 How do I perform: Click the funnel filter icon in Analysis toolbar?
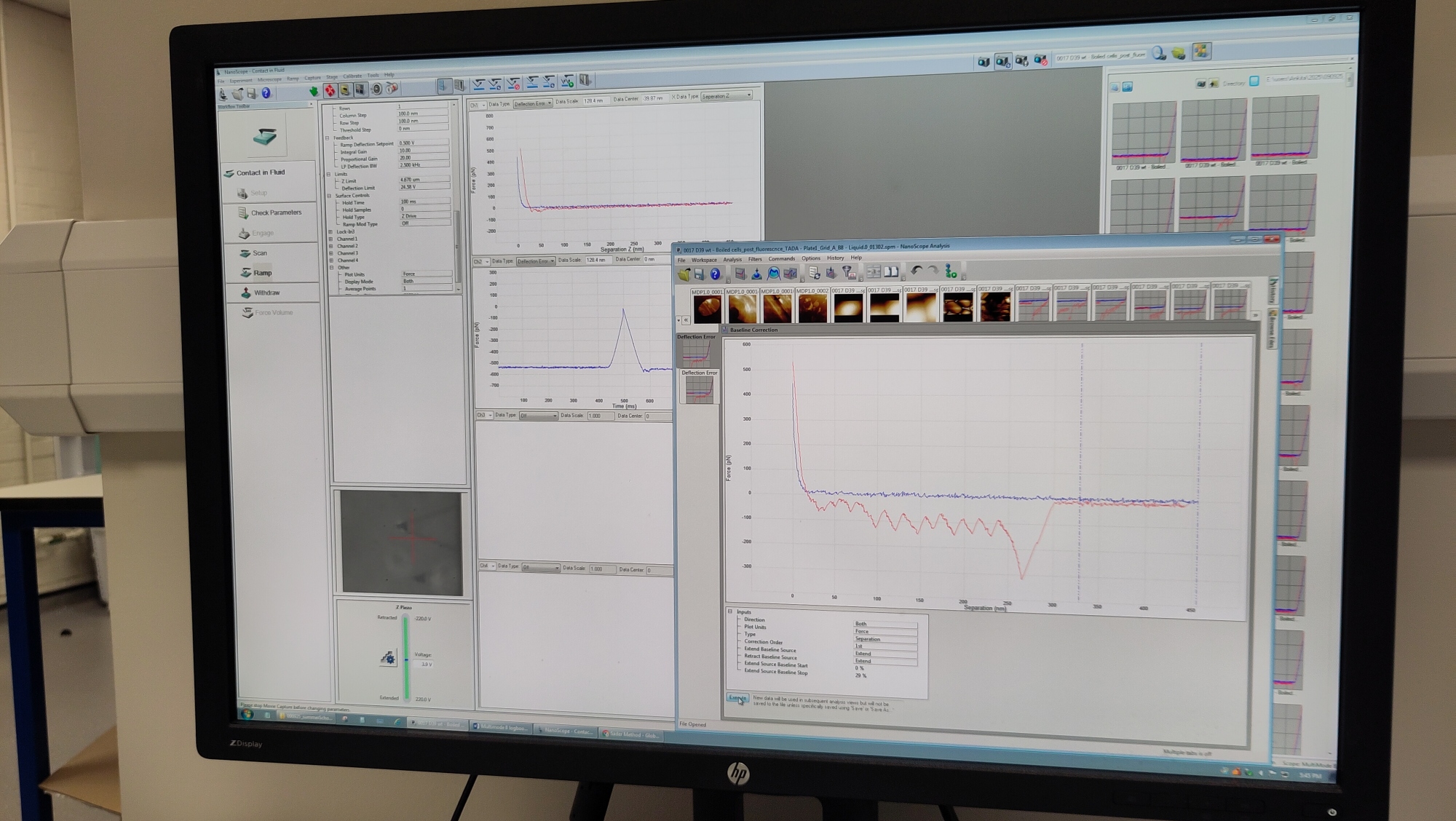point(848,272)
